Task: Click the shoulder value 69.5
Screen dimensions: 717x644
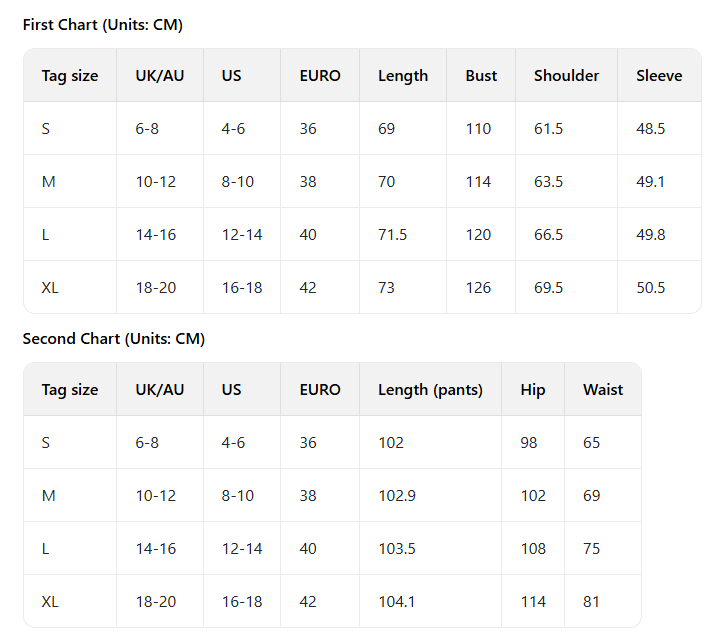Action: 548,288
